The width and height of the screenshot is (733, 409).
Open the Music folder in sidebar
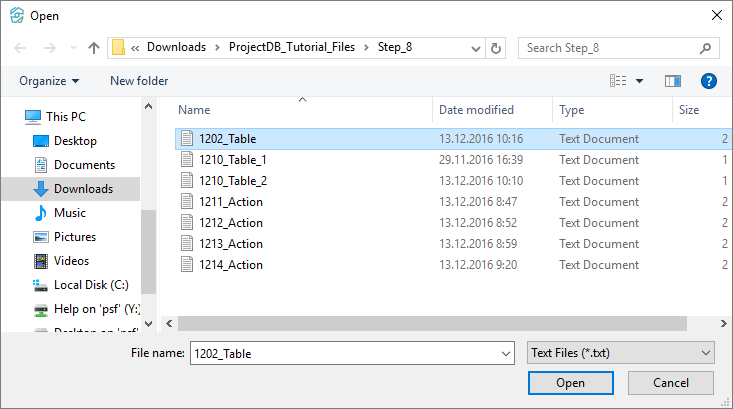click(69, 213)
